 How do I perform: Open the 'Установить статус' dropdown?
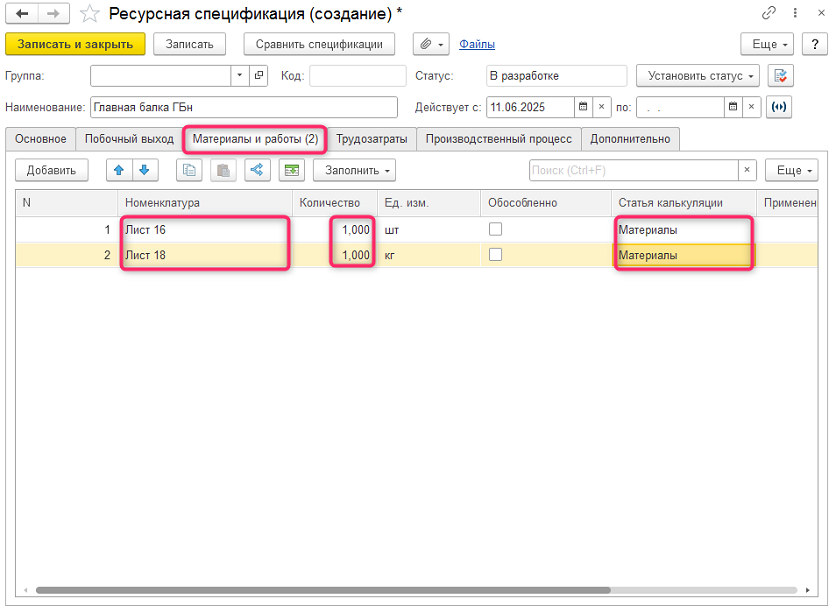coord(697,76)
